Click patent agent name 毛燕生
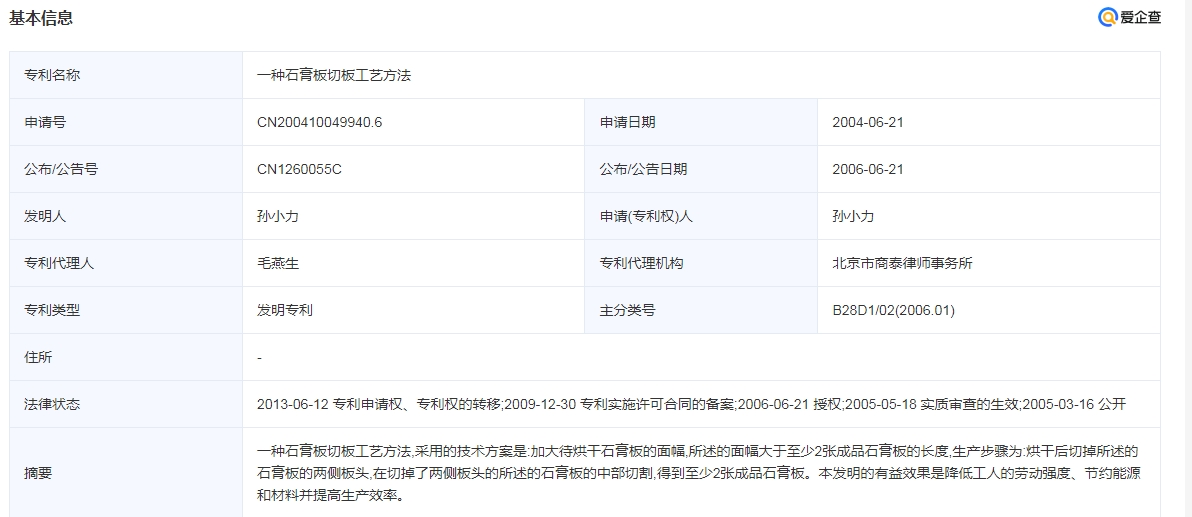This screenshot has width=1192, height=517. point(278,263)
